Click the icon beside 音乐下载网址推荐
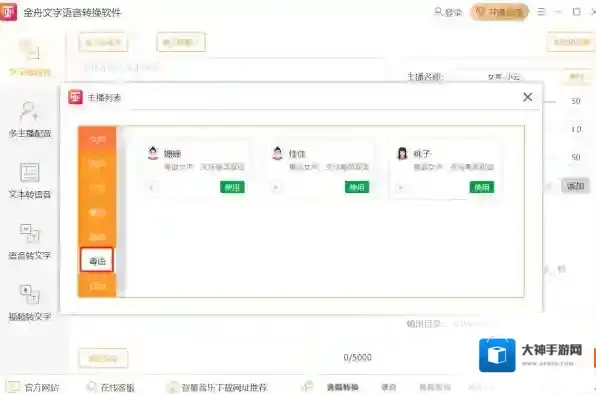This screenshot has height=394, width=596. [172, 387]
